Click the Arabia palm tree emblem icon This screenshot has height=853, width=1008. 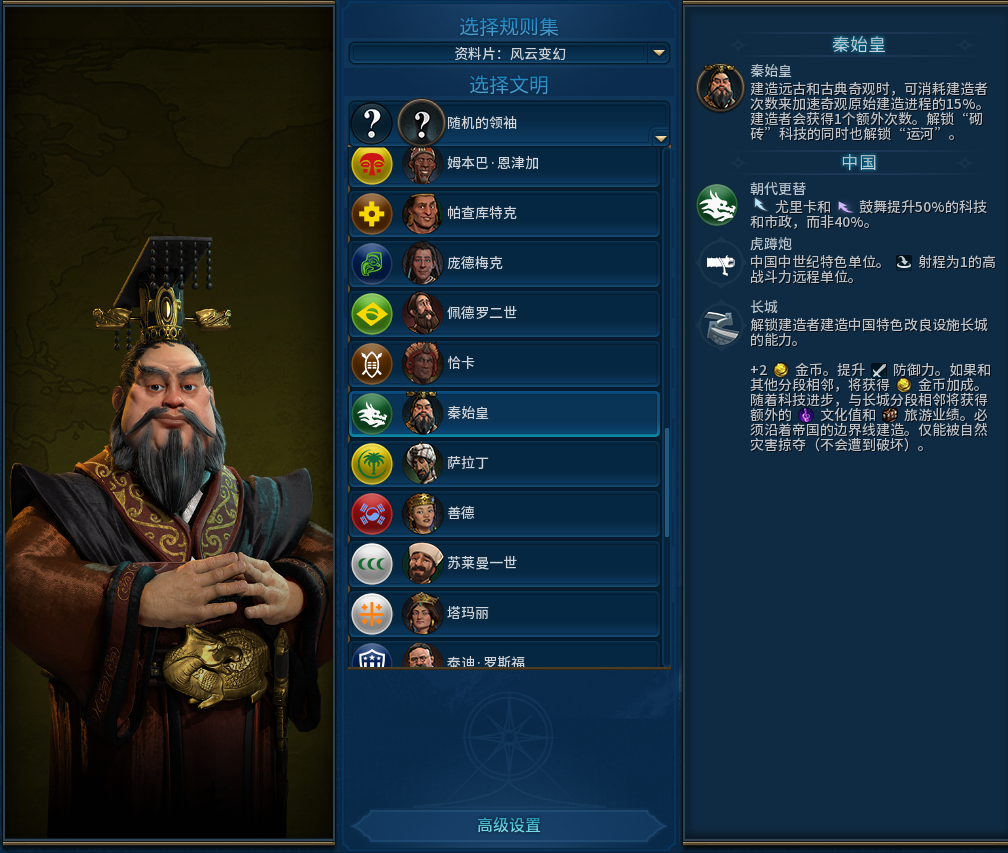point(372,463)
